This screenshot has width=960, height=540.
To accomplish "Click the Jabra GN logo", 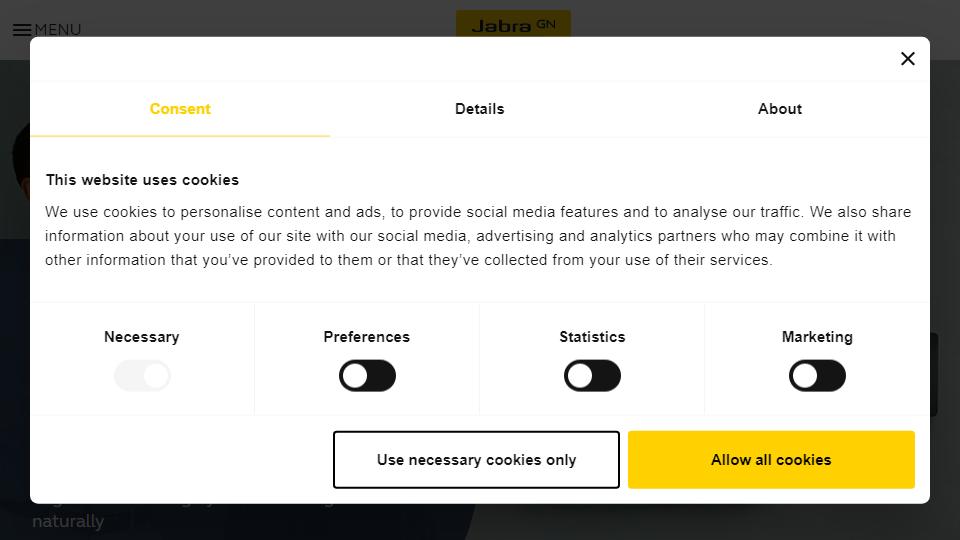I will point(513,24).
